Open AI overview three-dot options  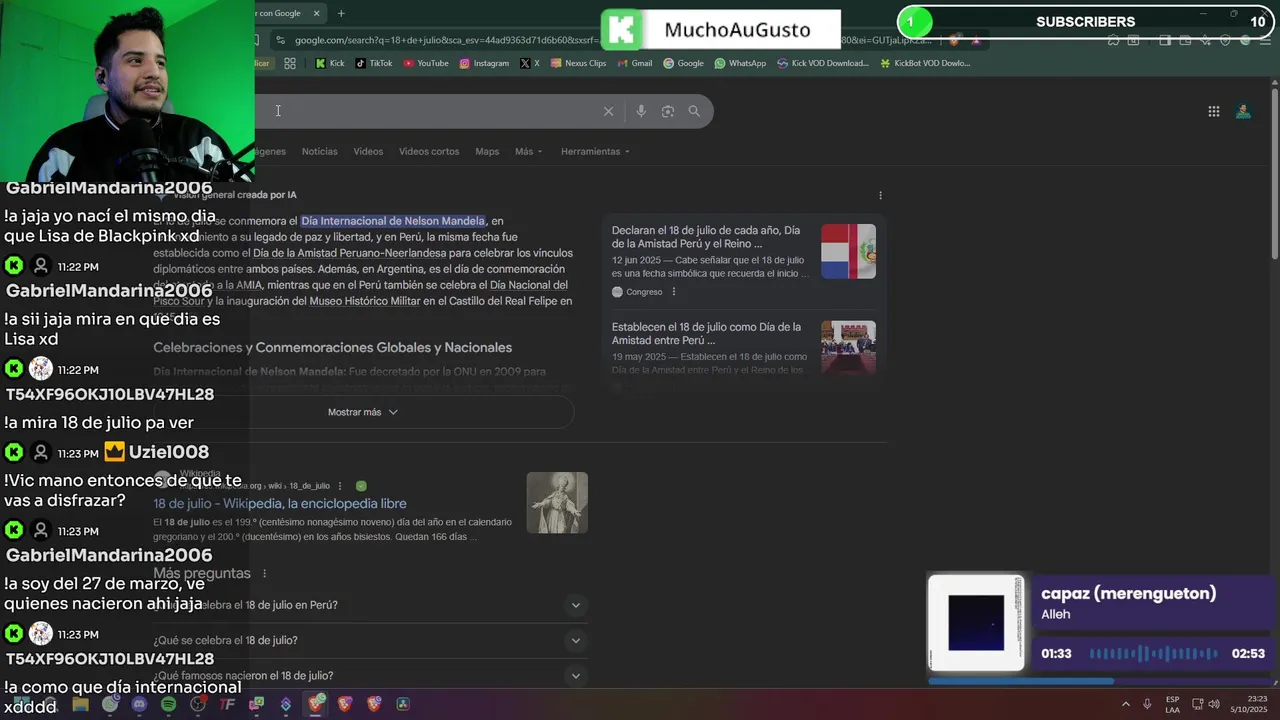pos(880,195)
